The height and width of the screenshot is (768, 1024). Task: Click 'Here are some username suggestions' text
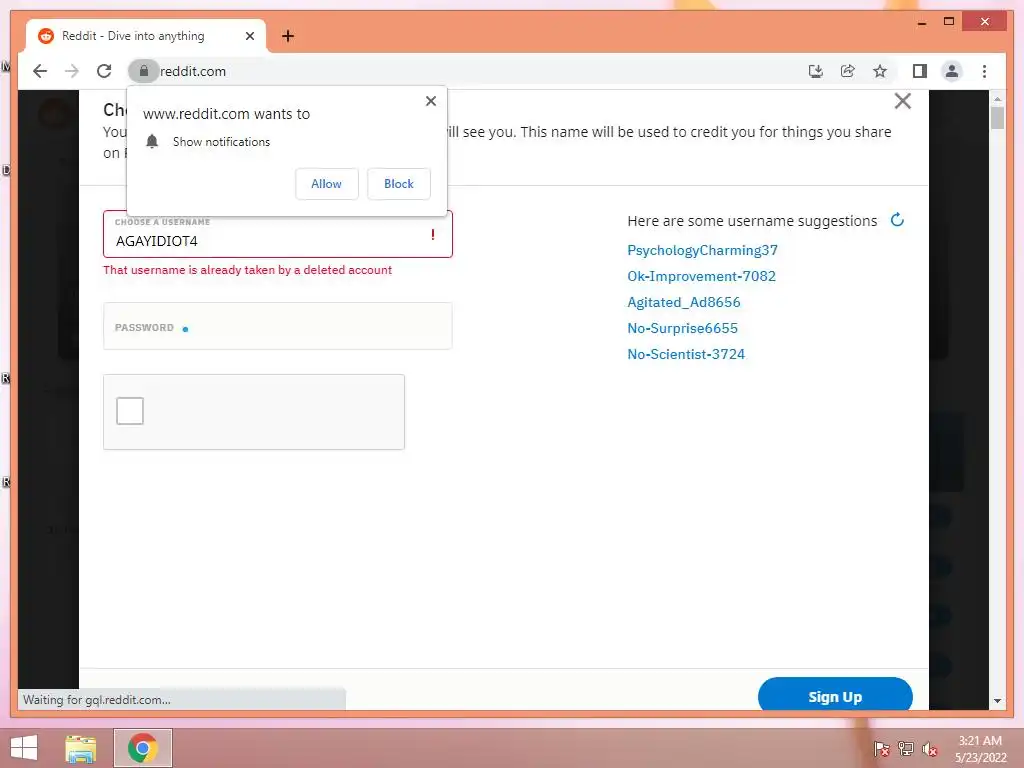752,221
